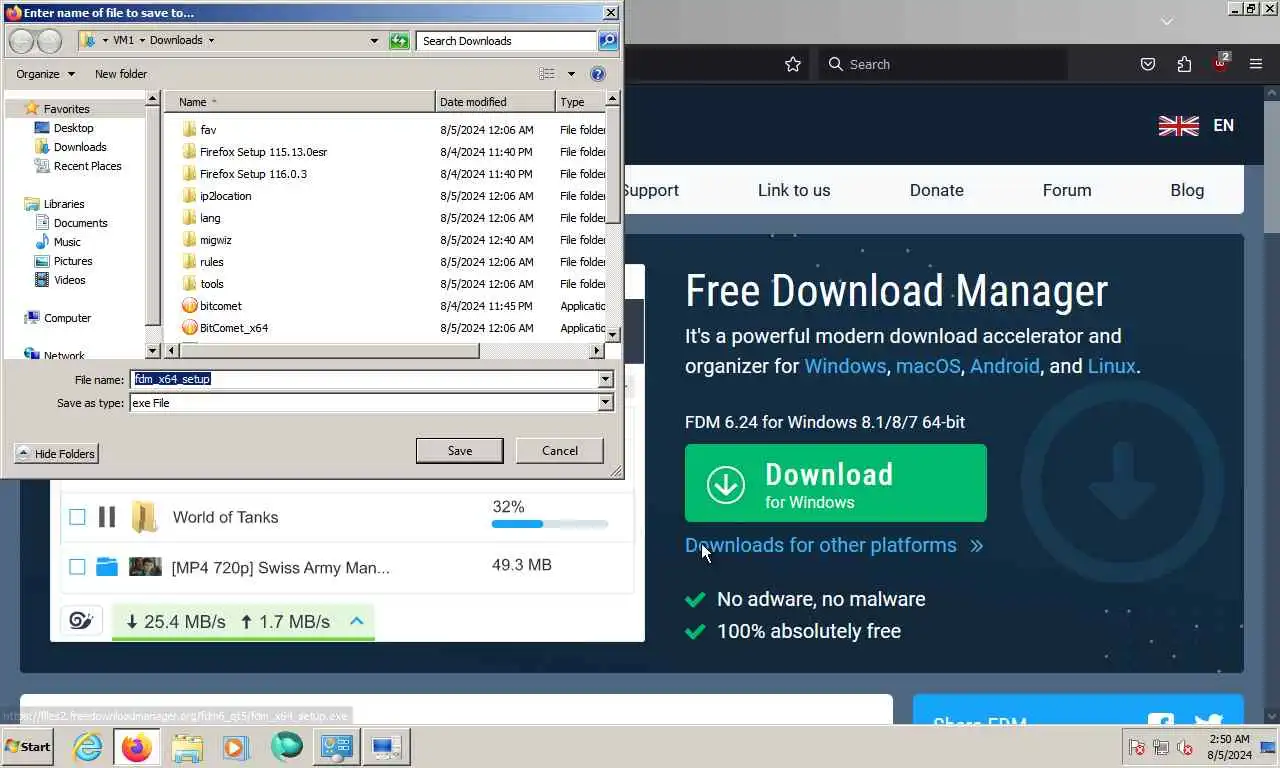Click New folder in the dialog toolbar
The image size is (1280, 768).
pyautogui.click(x=121, y=74)
